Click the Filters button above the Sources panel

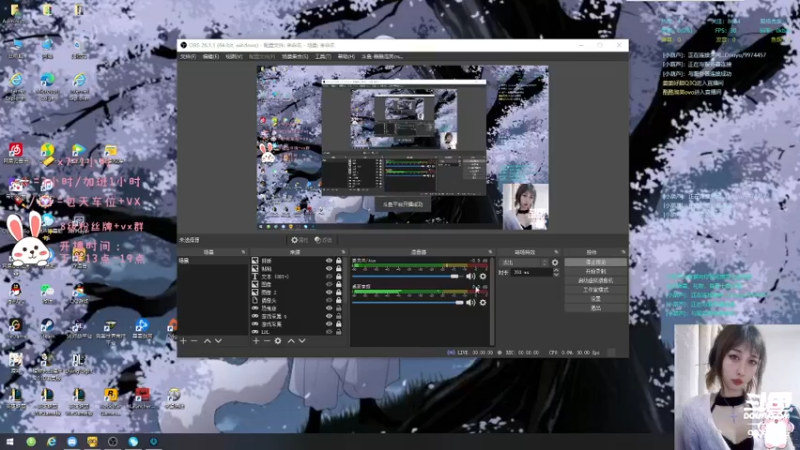click(323, 240)
